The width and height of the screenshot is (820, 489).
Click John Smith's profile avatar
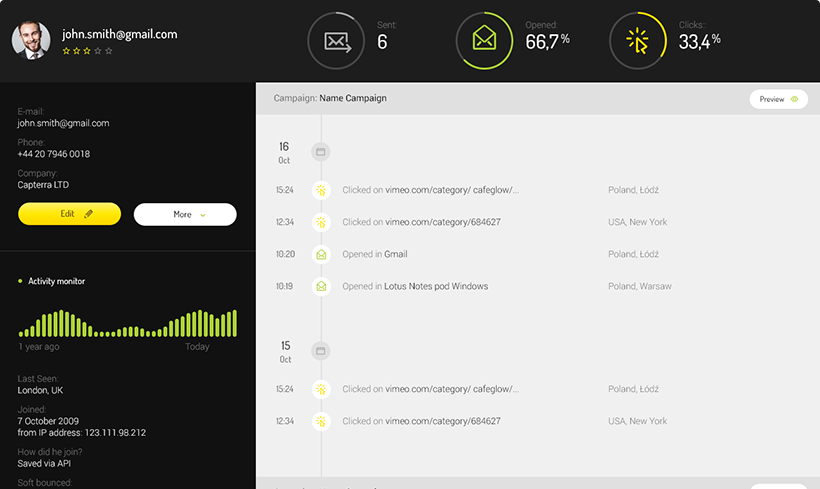(x=31, y=41)
